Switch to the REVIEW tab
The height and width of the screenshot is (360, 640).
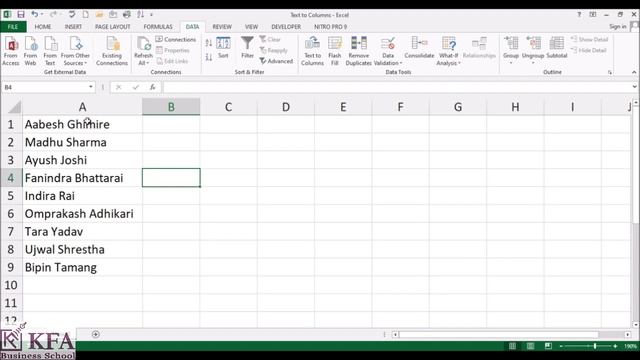pos(222,27)
